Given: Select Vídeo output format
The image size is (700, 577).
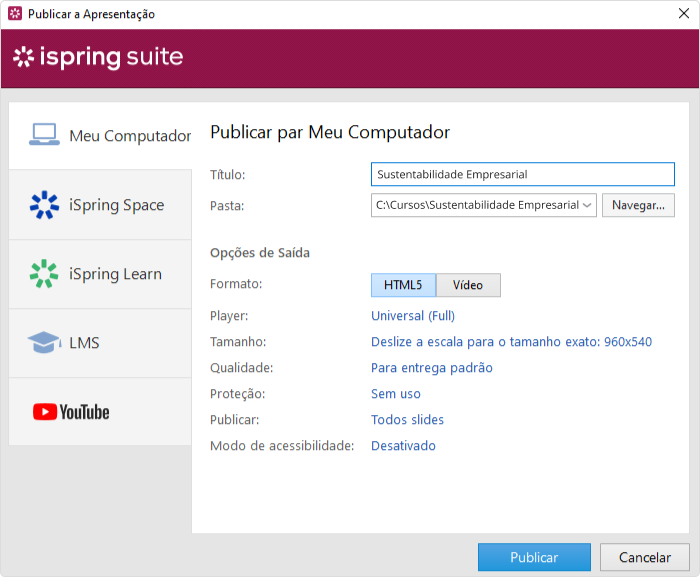Looking at the screenshot, I should tap(468, 285).
